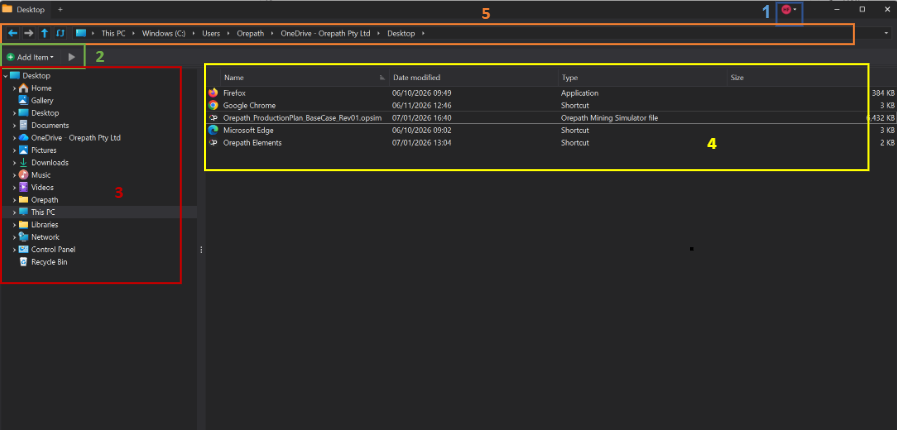The height and width of the screenshot is (430, 897).
Task: Expand the OneDrive - Orepath Pty Ltd node
Action: point(14,138)
